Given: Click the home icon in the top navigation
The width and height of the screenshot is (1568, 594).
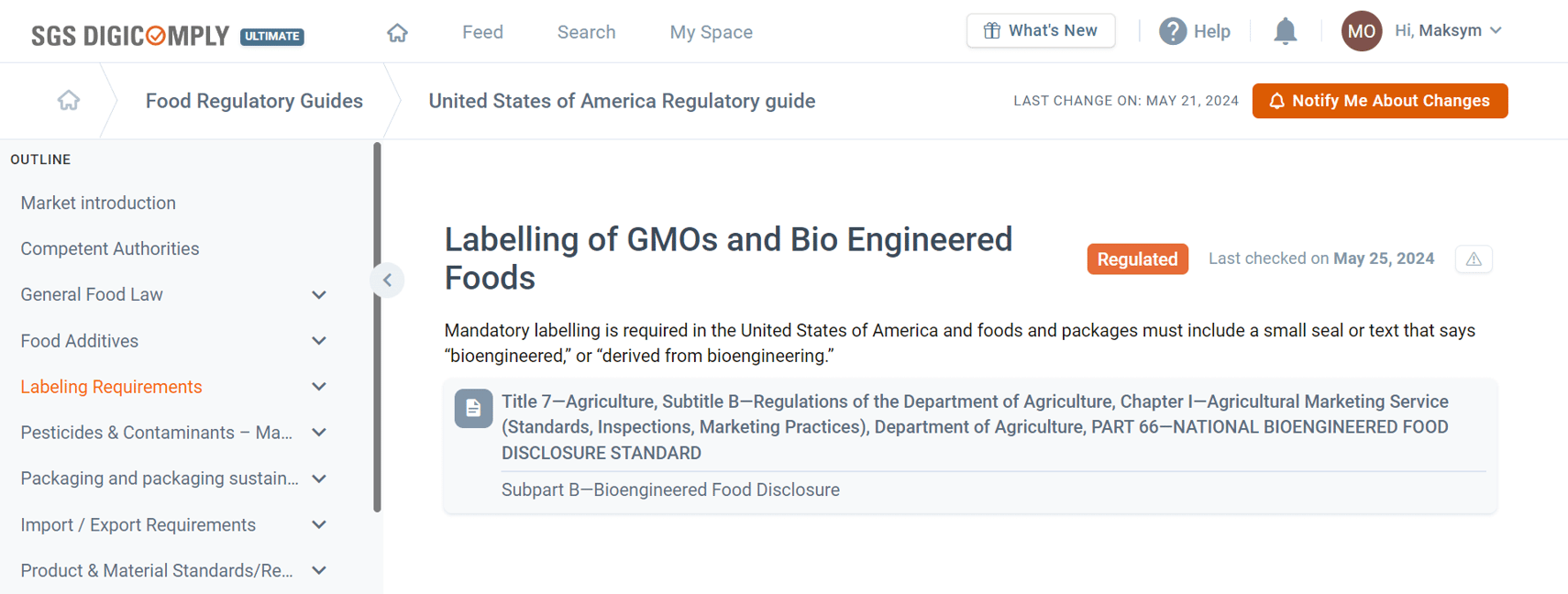Looking at the screenshot, I should [397, 31].
